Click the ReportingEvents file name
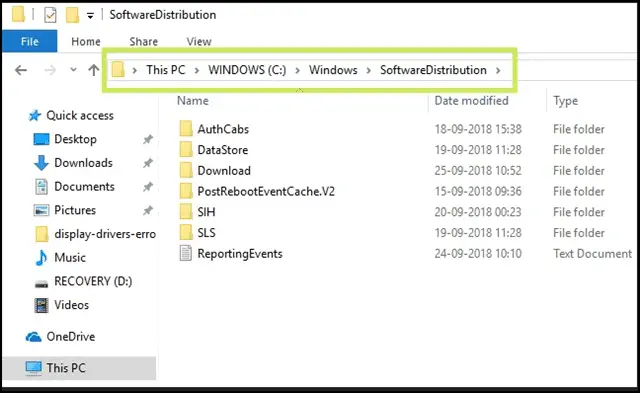This screenshot has height=393, width=640. click(240, 254)
